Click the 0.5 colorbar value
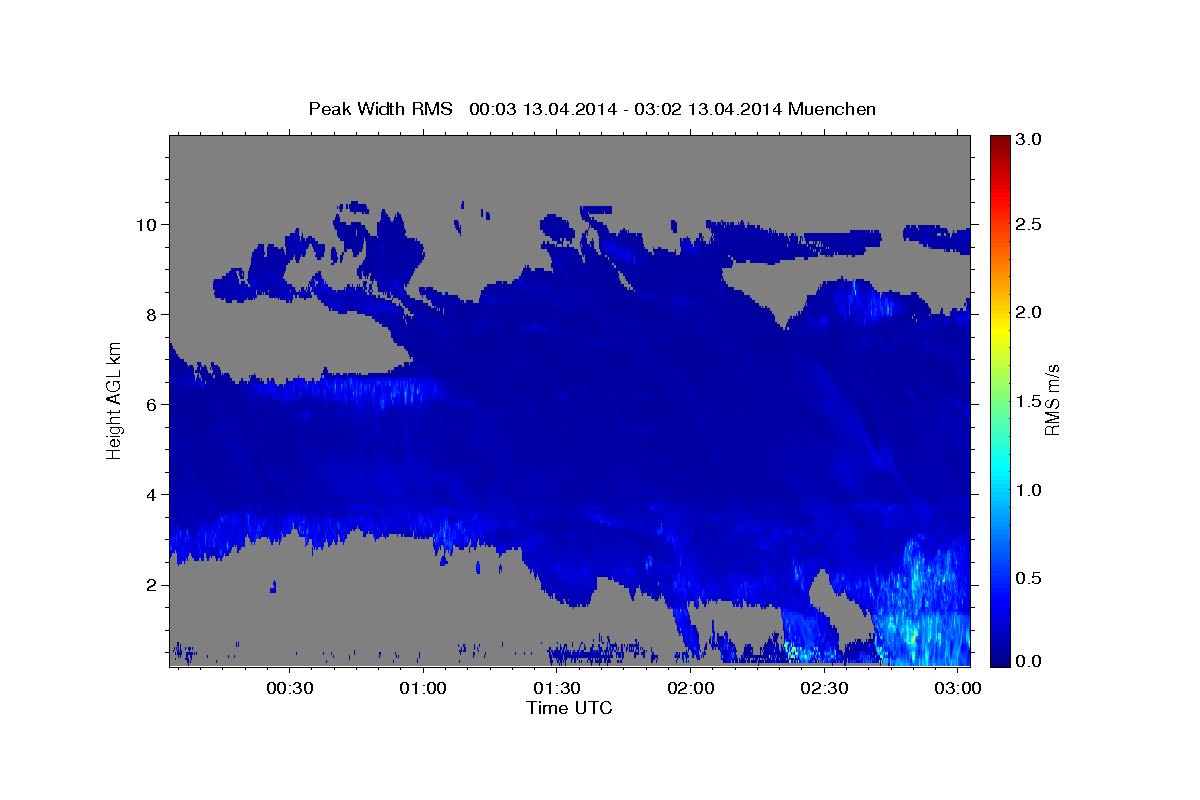 (x=1029, y=578)
